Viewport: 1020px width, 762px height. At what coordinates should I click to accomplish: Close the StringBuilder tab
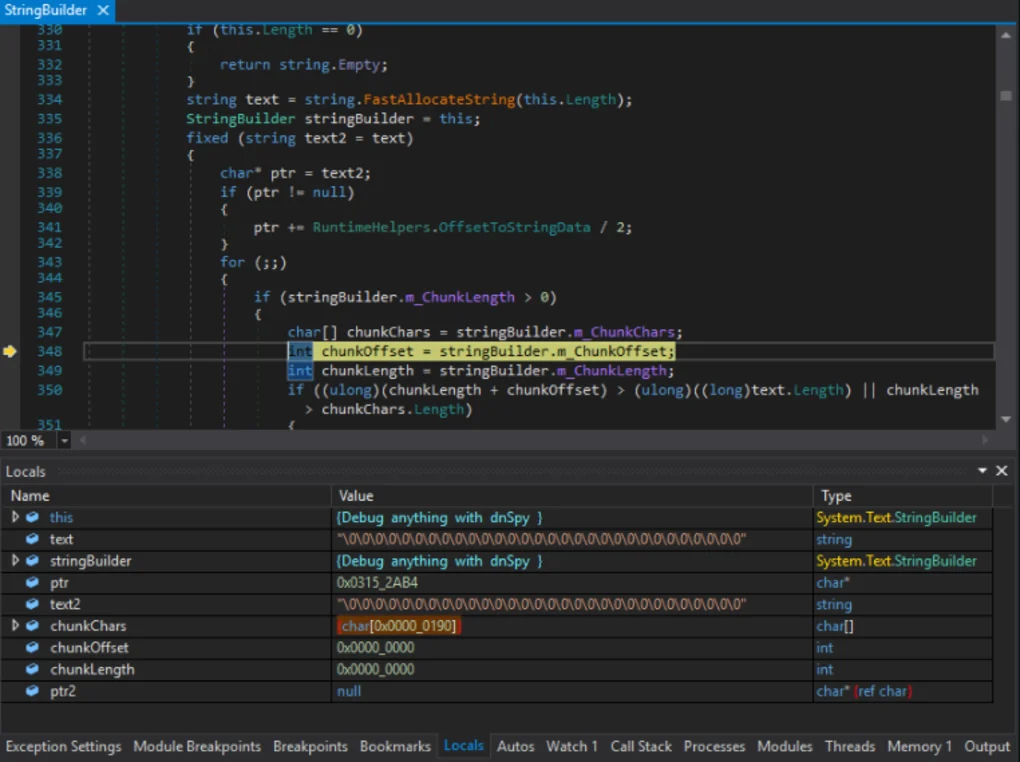(103, 10)
